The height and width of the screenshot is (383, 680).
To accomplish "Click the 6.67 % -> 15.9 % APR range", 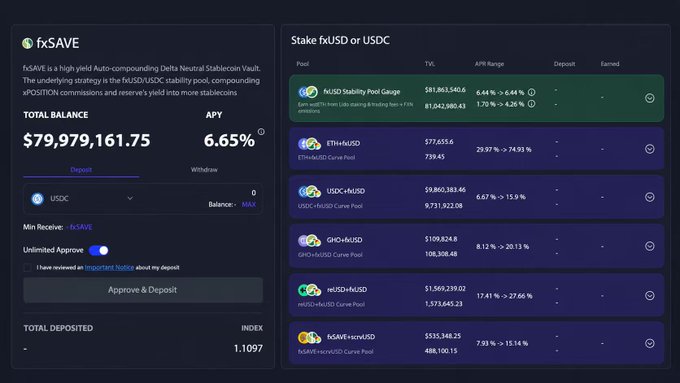I will tap(500, 197).
